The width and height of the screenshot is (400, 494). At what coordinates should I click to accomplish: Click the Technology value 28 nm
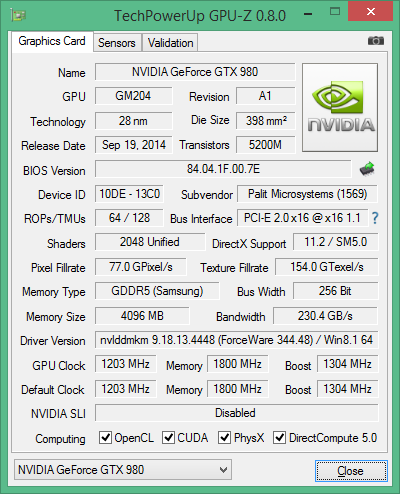pyautogui.click(x=134, y=121)
